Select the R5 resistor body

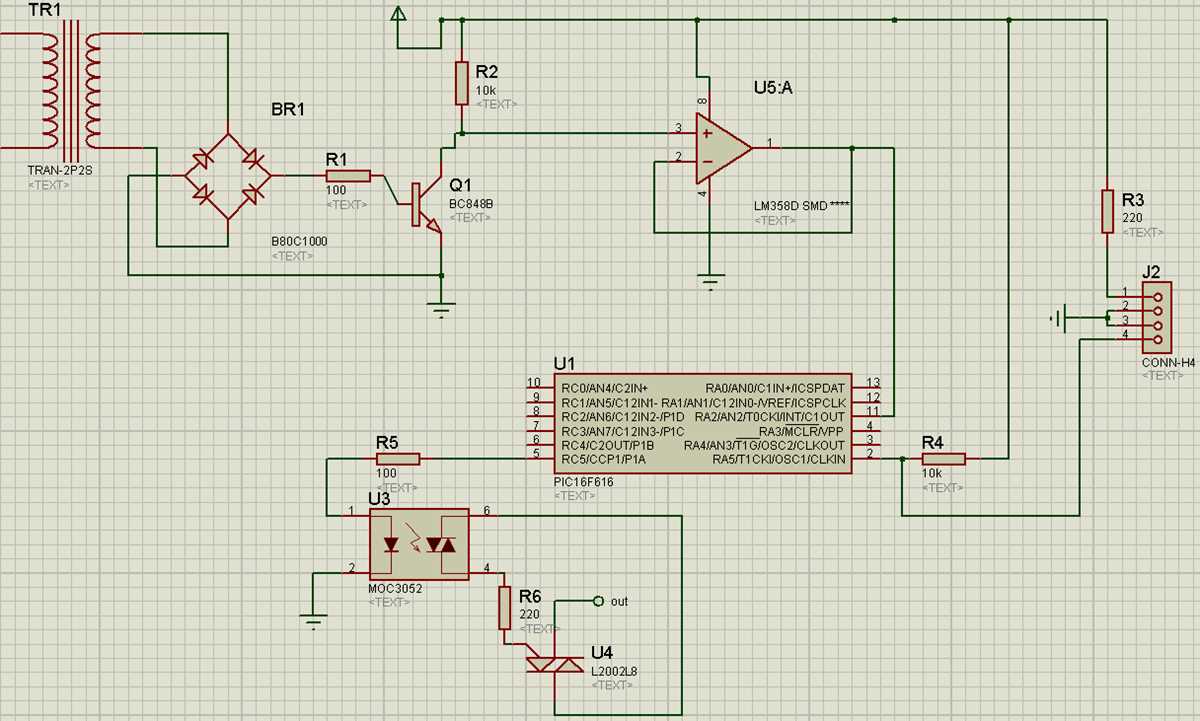coord(397,459)
